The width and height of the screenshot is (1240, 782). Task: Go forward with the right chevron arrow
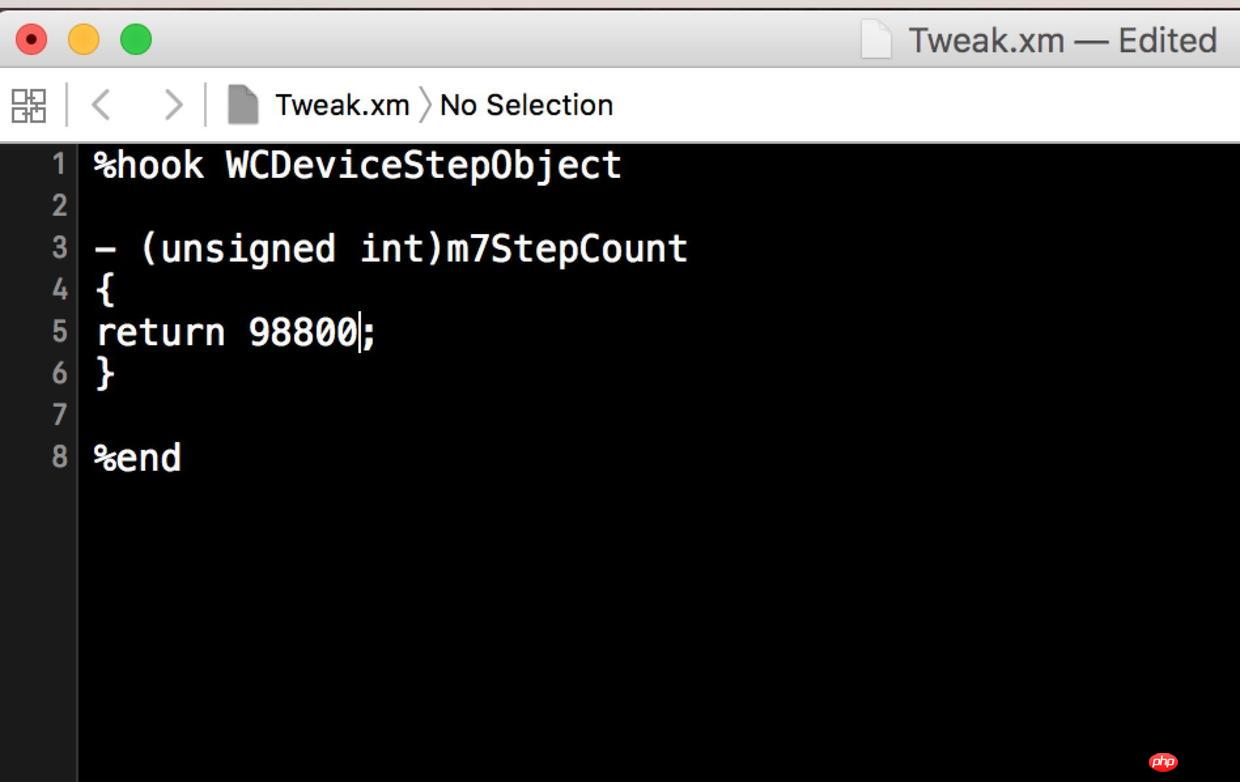(173, 105)
